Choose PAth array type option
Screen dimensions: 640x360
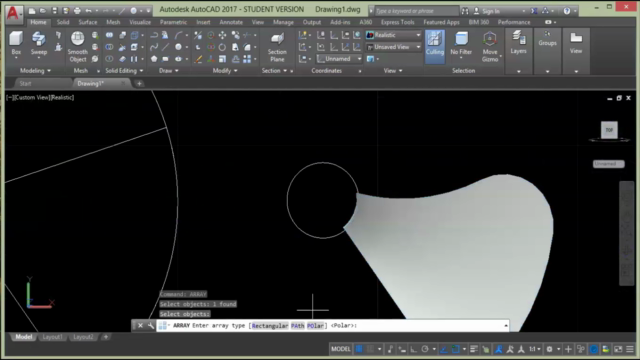tap(298, 326)
